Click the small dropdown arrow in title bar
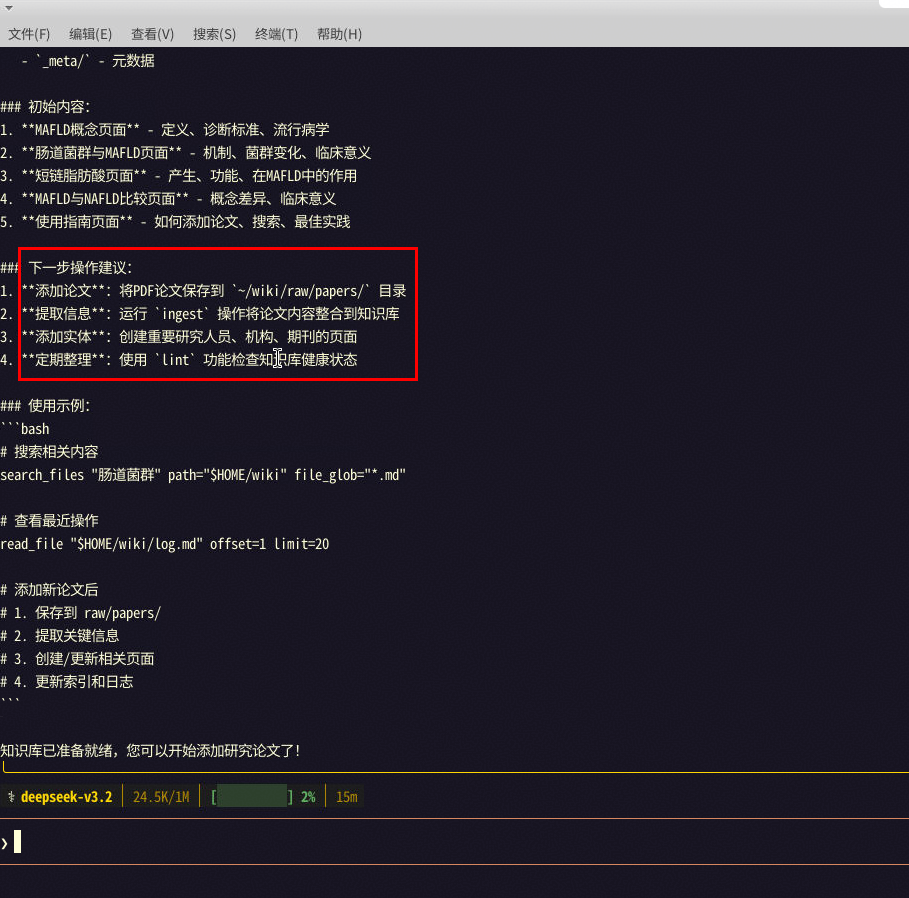This screenshot has width=909, height=898. (9, 8)
